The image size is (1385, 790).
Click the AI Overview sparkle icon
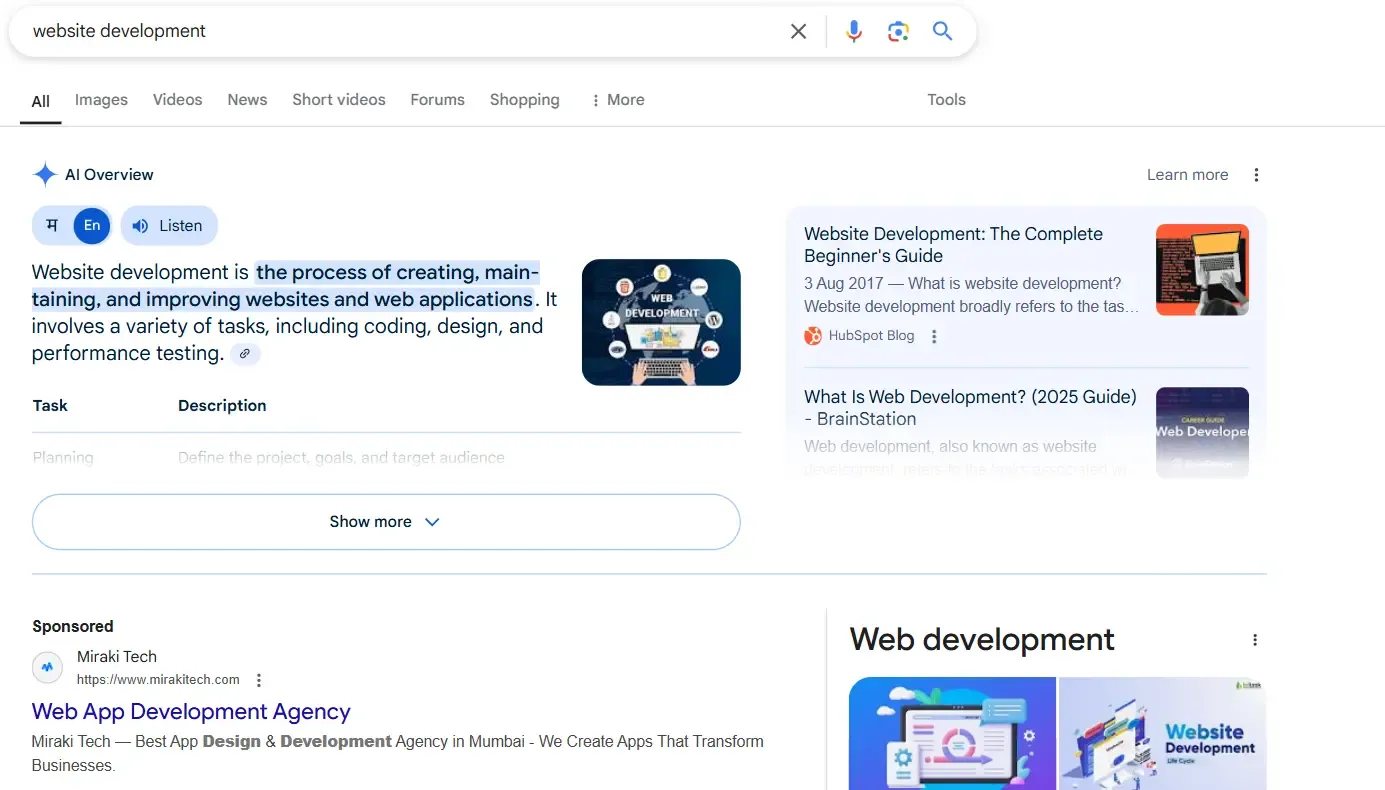(x=44, y=174)
